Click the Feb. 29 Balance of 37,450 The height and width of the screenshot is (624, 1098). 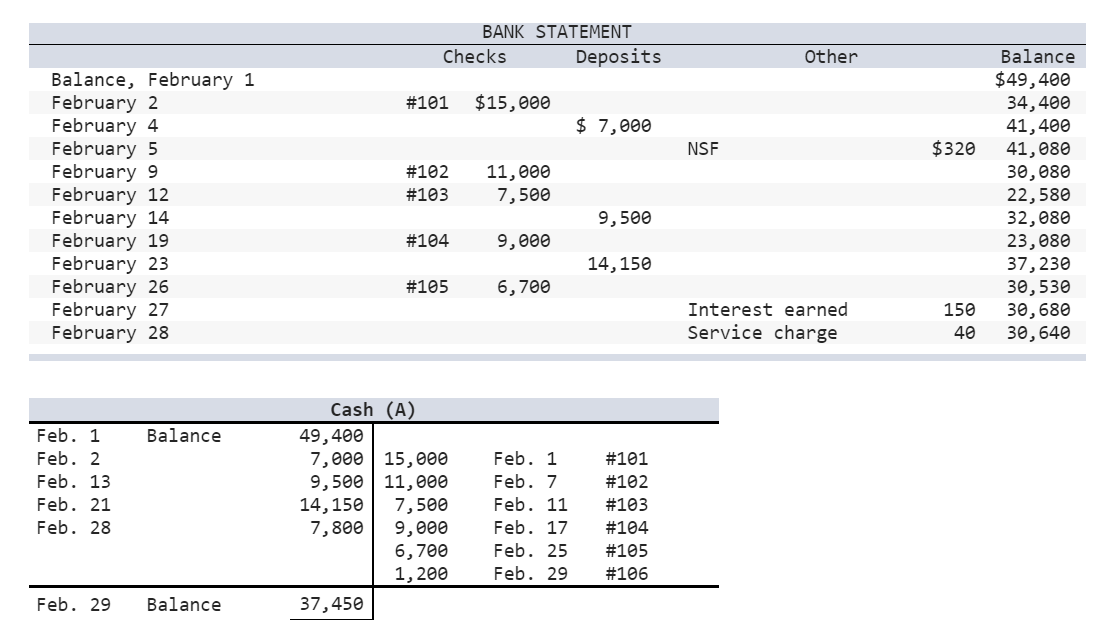pos(332,603)
